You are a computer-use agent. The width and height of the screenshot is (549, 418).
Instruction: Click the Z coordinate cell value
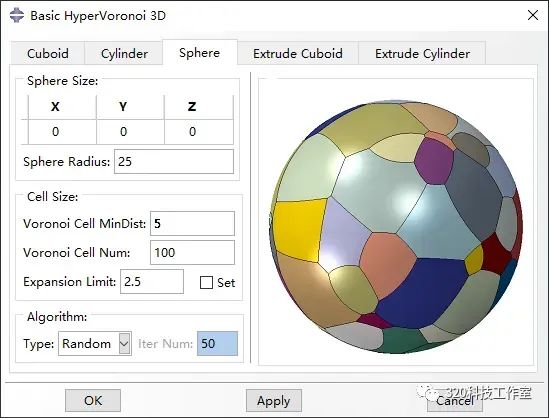[199, 132]
